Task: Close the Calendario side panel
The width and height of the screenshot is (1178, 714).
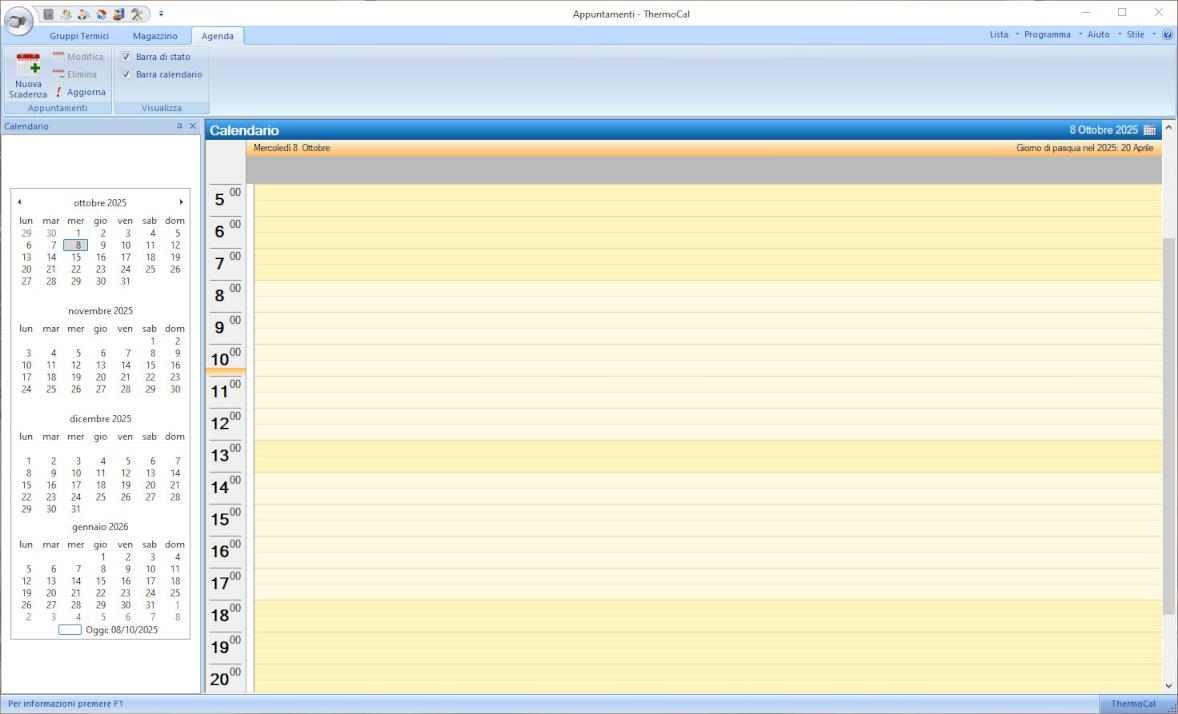Action: (193, 127)
